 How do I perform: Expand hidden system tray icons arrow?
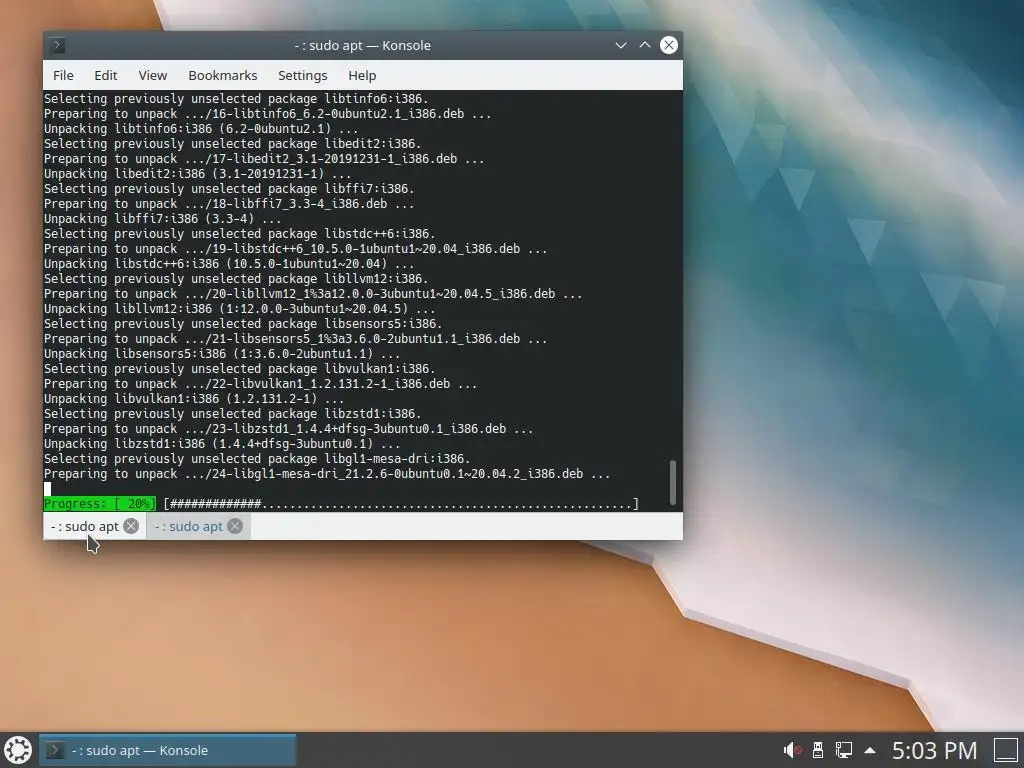click(x=870, y=750)
